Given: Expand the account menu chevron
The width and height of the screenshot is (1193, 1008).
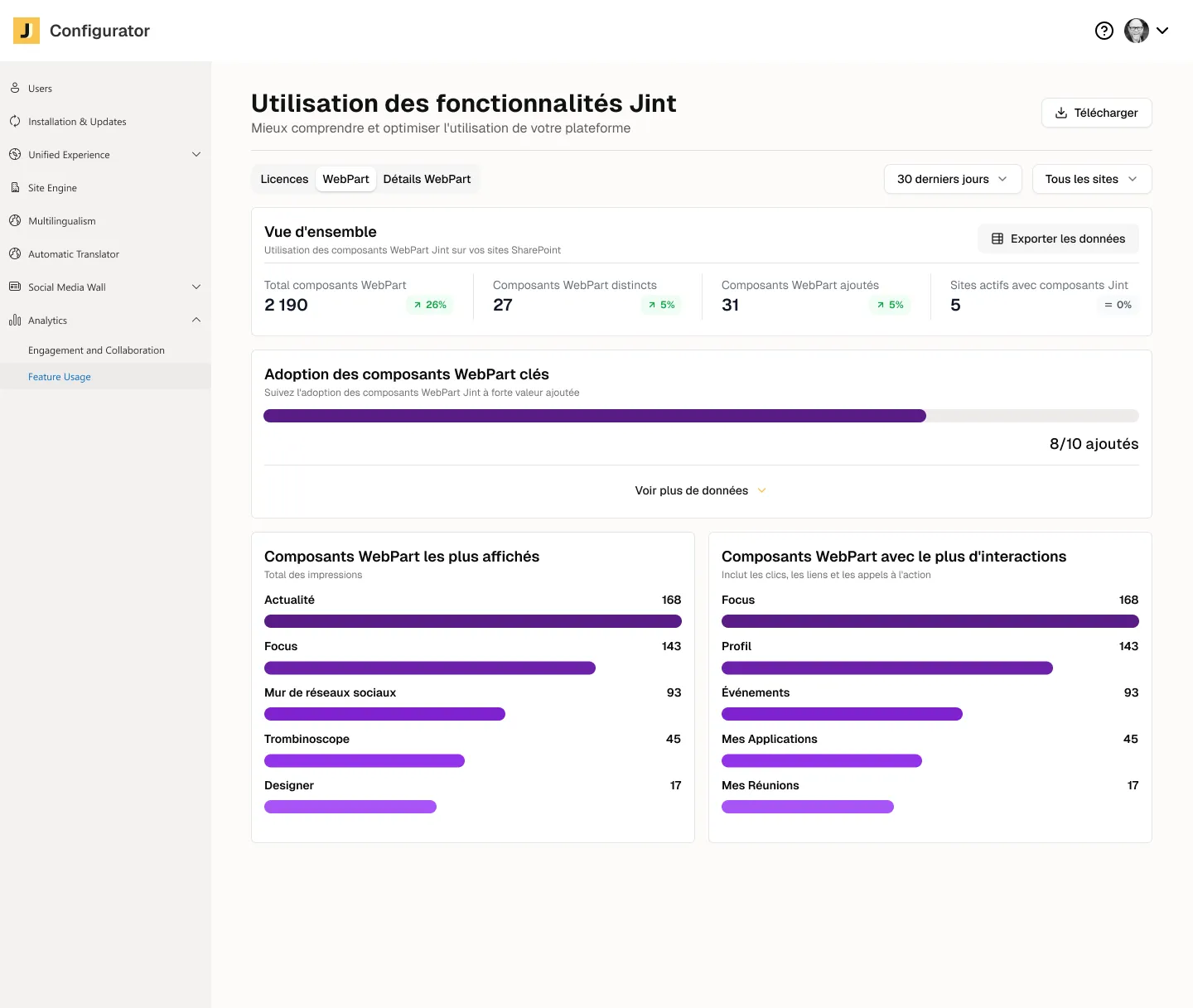Looking at the screenshot, I should pyautogui.click(x=1162, y=31).
